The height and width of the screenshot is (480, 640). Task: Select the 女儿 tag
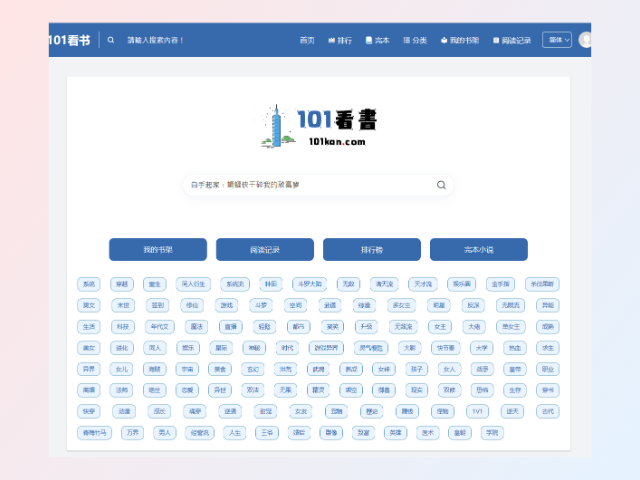click(122, 369)
